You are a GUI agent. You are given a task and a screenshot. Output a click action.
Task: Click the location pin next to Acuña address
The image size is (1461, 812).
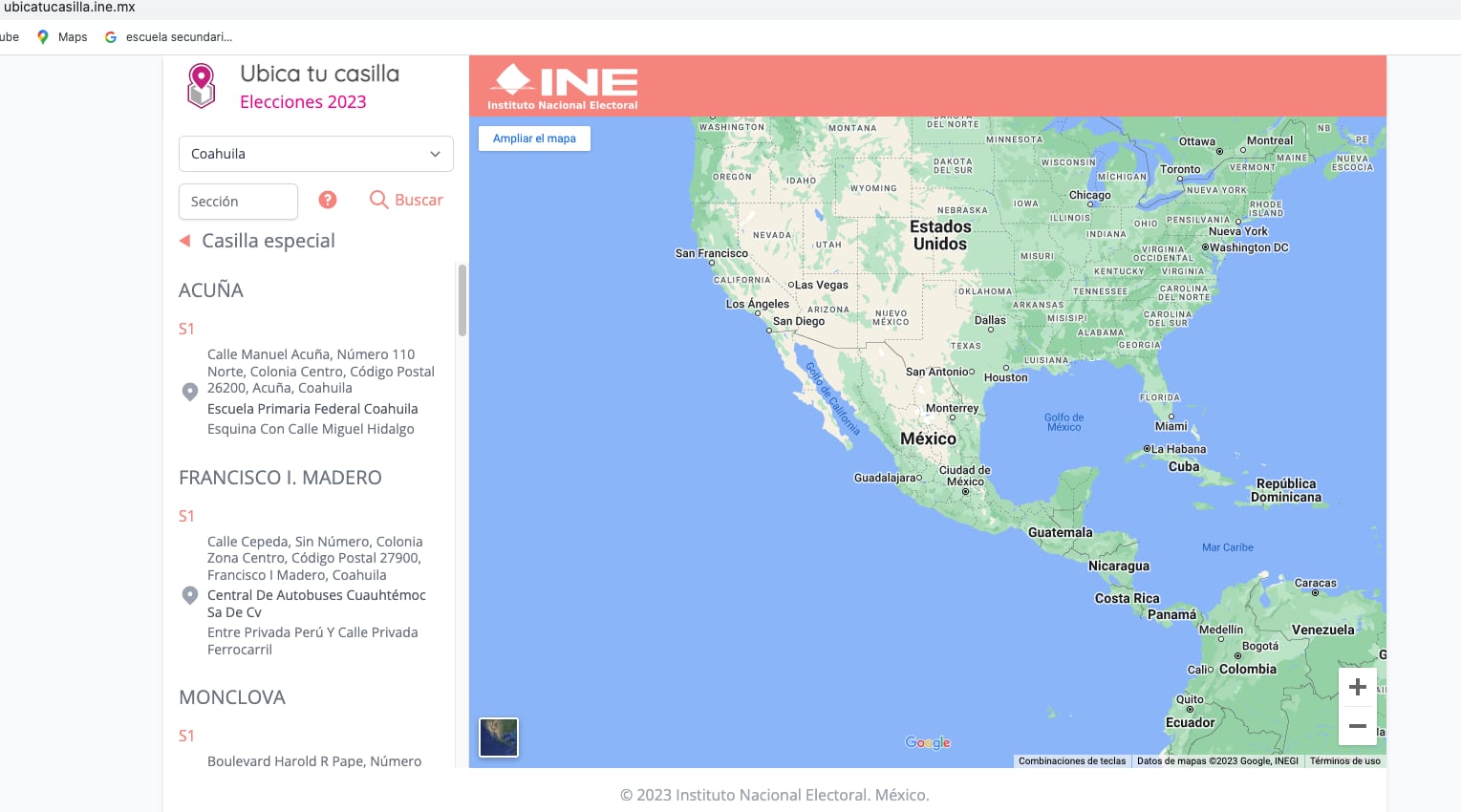(x=190, y=392)
